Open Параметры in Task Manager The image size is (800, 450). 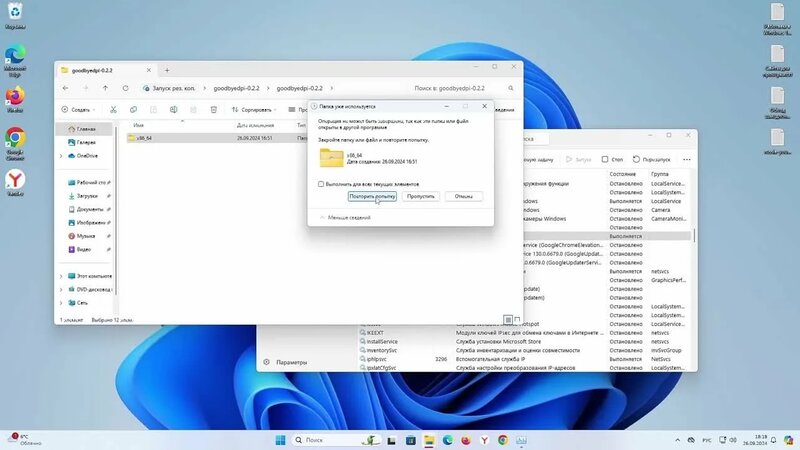pyautogui.click(x=286, y=362)
